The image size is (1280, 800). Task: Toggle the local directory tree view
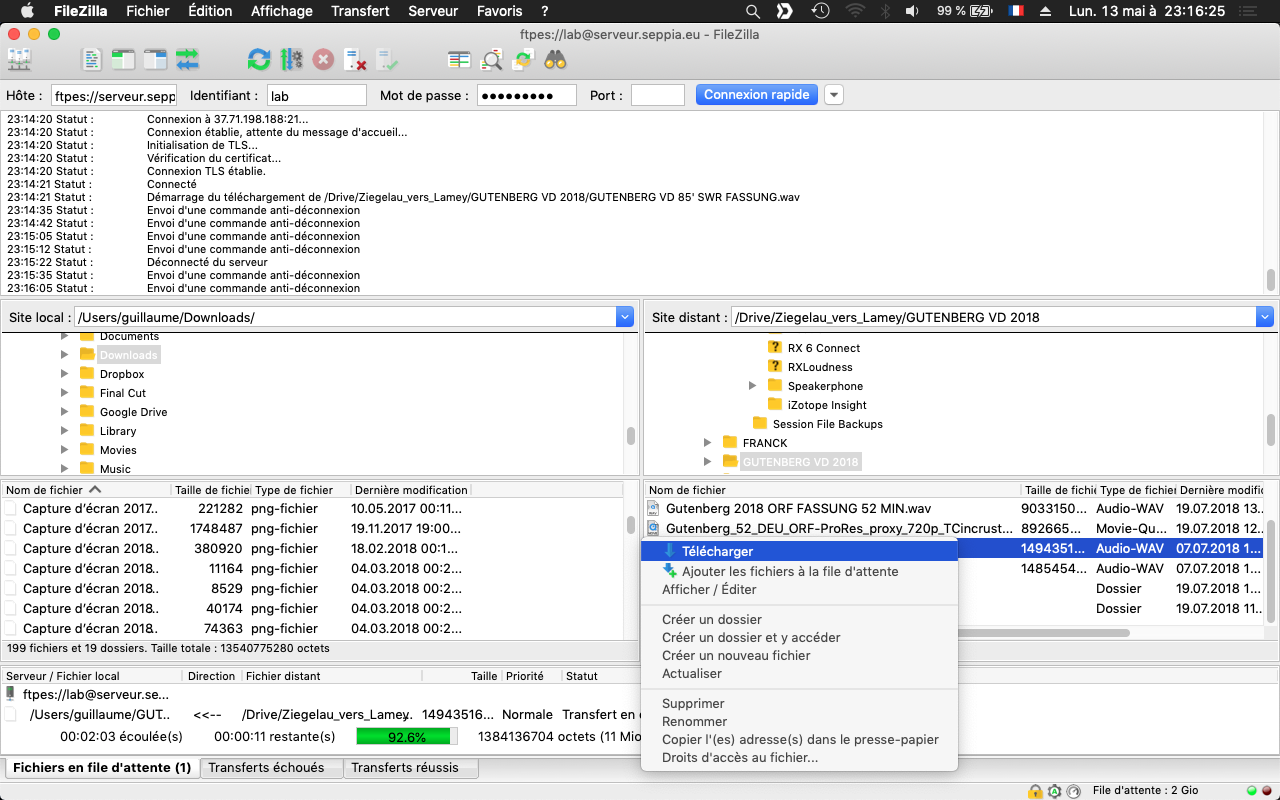tap(123, 60)
